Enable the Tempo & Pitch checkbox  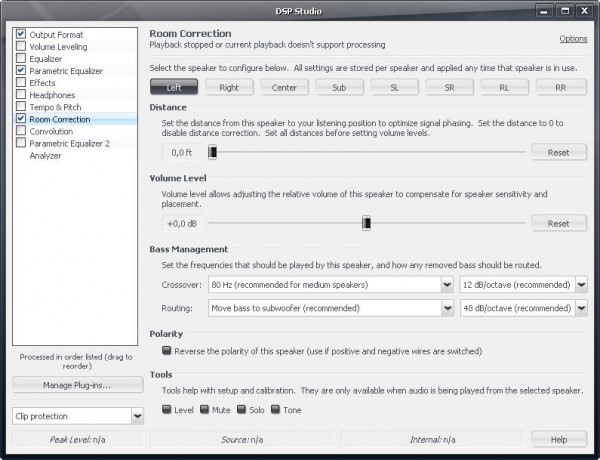[21, 107]
